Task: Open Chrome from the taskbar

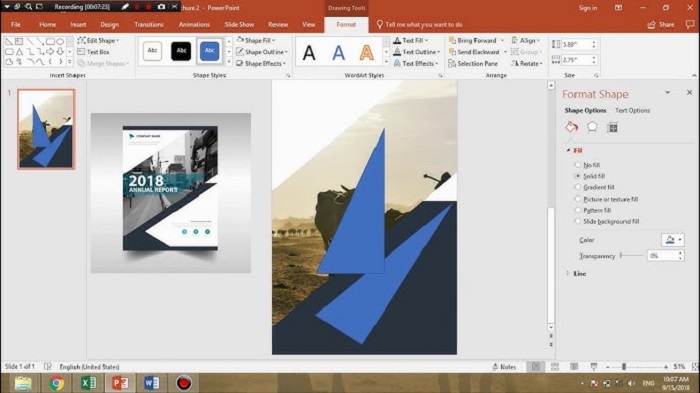Action: click(56, 383)
